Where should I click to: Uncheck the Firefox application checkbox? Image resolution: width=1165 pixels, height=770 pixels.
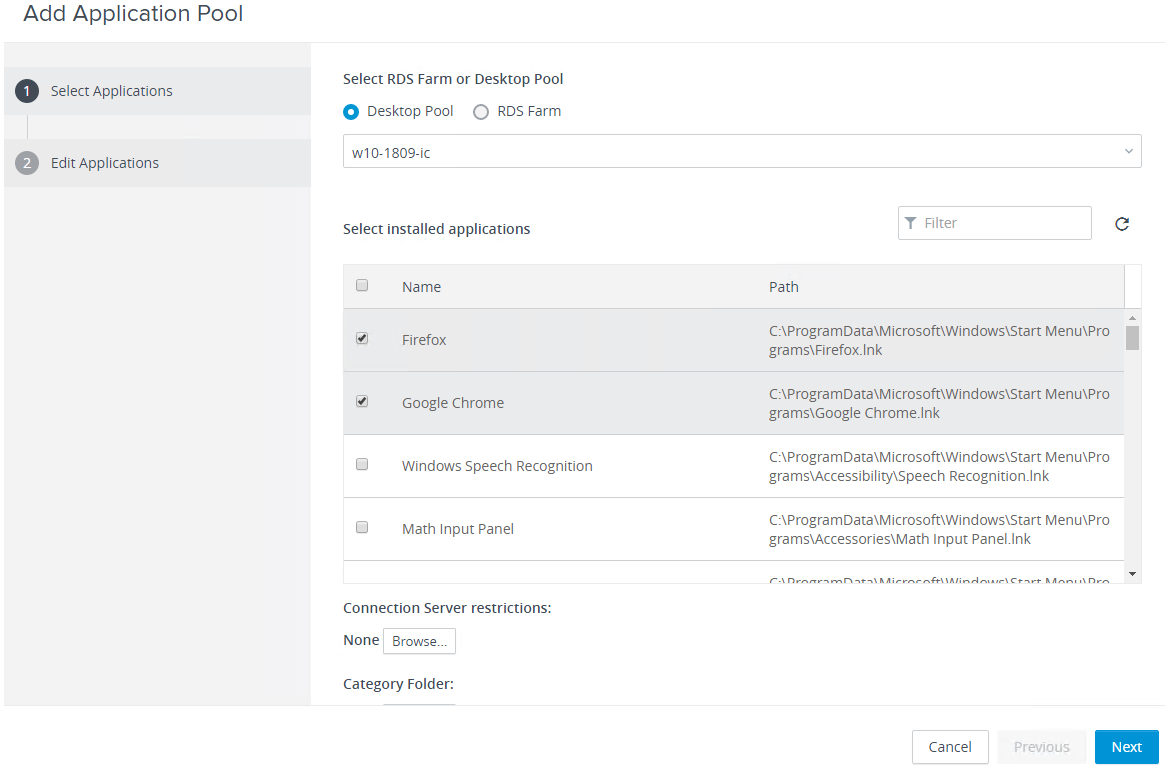[362, 339]
